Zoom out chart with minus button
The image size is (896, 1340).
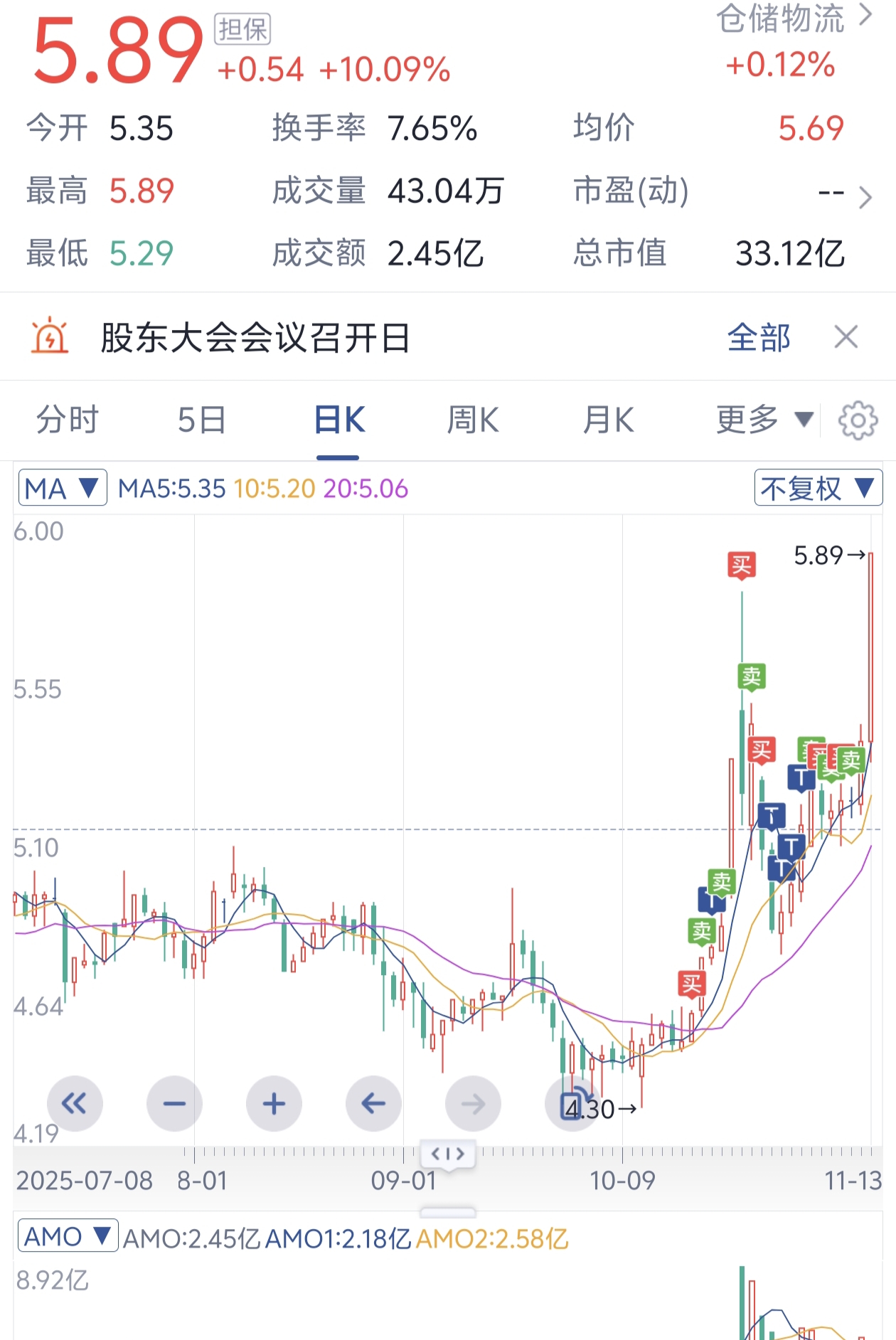pyautogui.click(x=174, y=1103)
